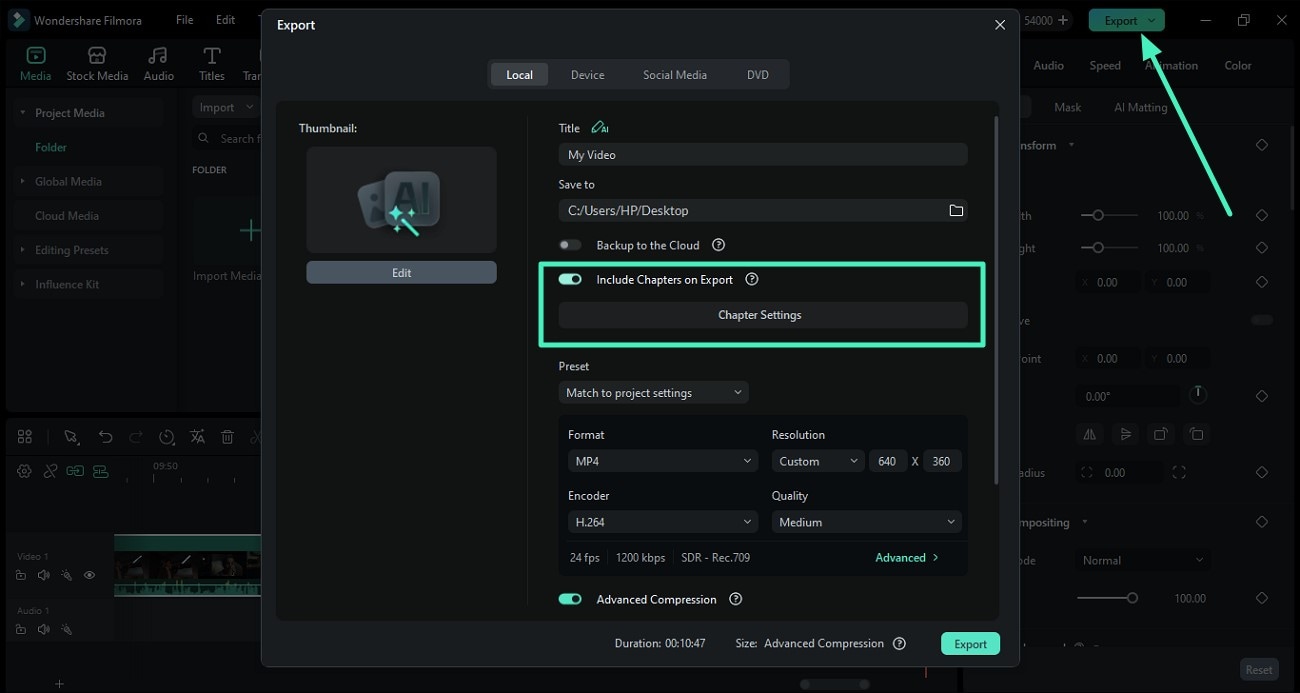Viewport: 1300px width, 693px height.
Task: Open Chapter Settings
Action: pos(763,315)
